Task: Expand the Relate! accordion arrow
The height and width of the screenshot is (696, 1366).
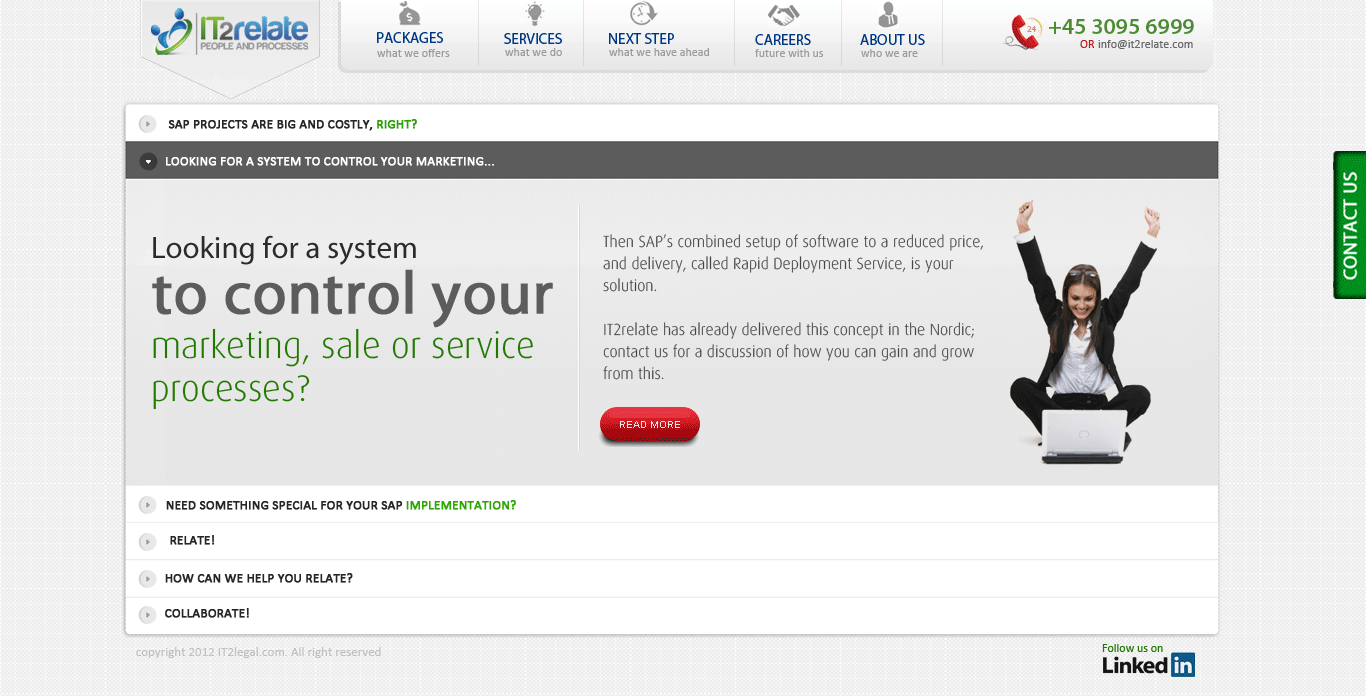Action: pos(148,541)
